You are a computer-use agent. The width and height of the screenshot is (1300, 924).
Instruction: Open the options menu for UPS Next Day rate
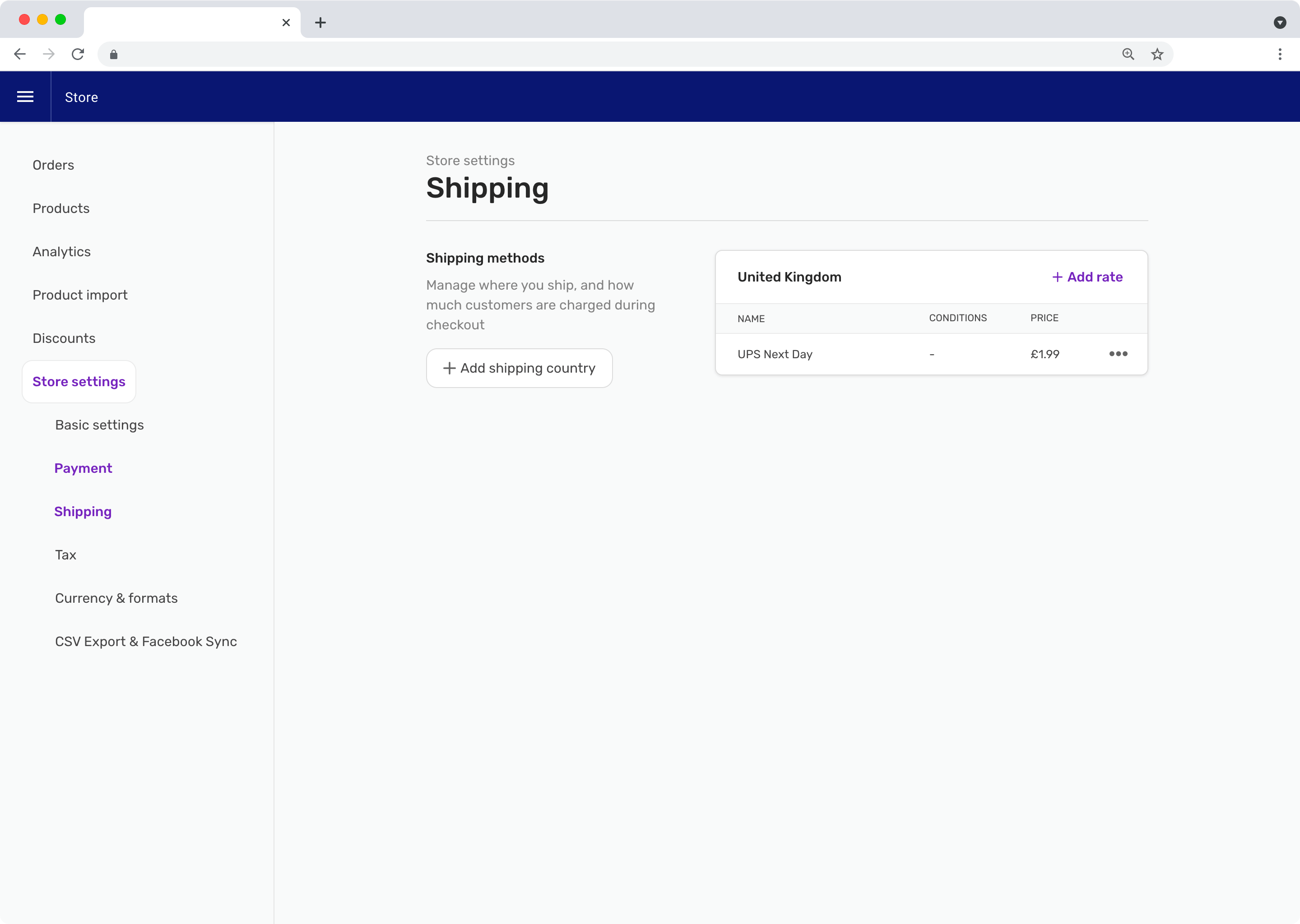point(1119,354)
